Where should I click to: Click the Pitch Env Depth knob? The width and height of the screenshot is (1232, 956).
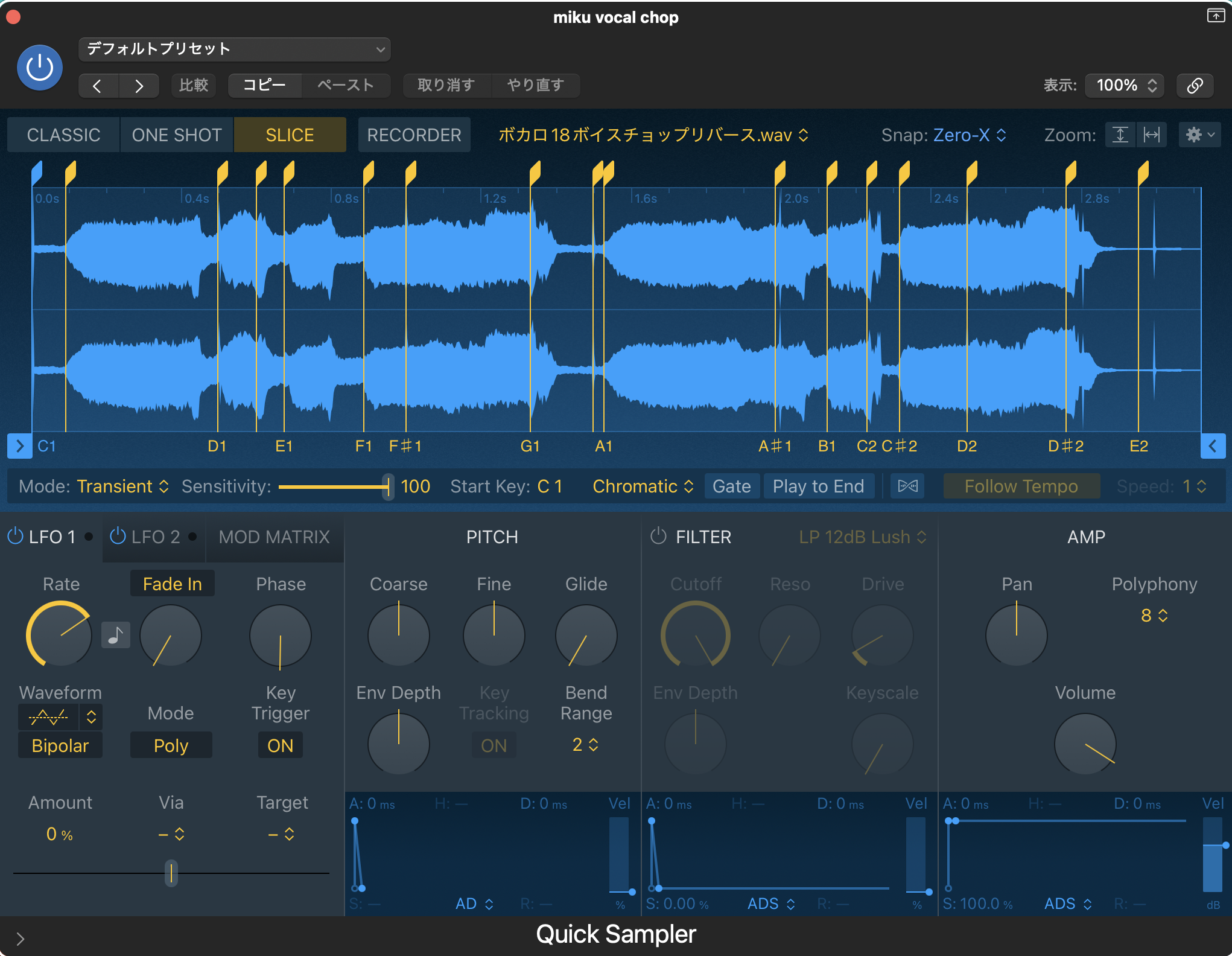pos(399,744)
